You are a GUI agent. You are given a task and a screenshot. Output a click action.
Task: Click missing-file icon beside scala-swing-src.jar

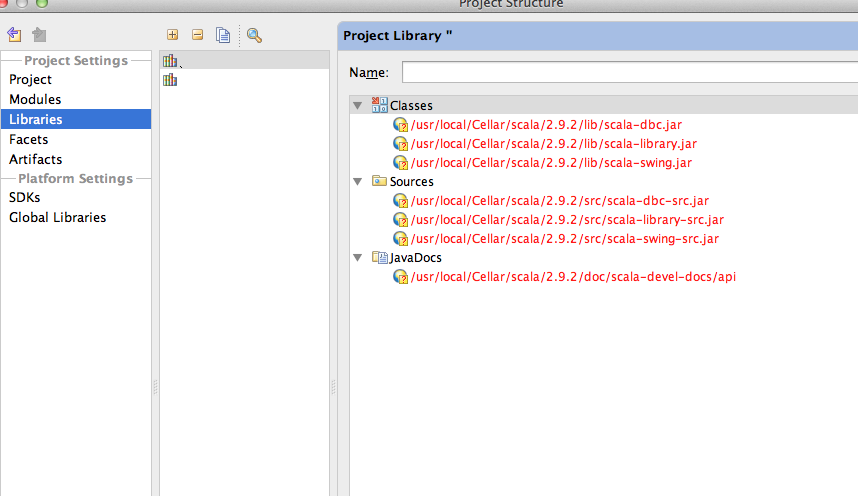click(x=401, y=239)
